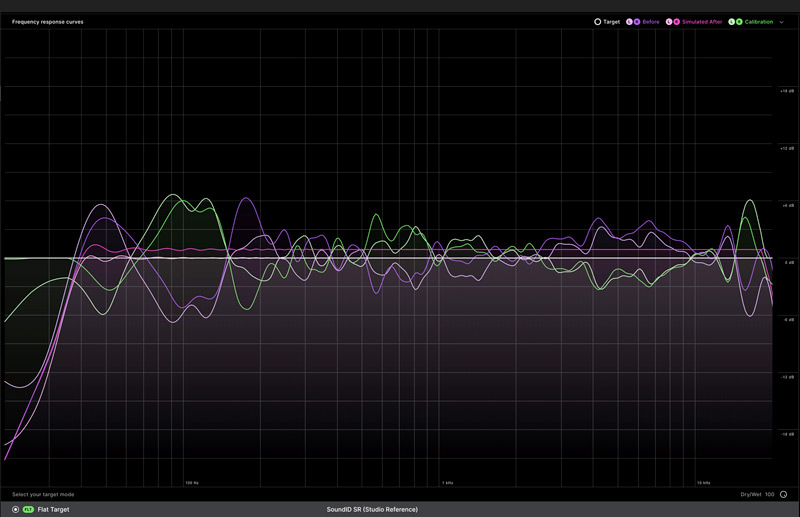Click the Select your target mode text
800x517 pixels.
point(43,494)
